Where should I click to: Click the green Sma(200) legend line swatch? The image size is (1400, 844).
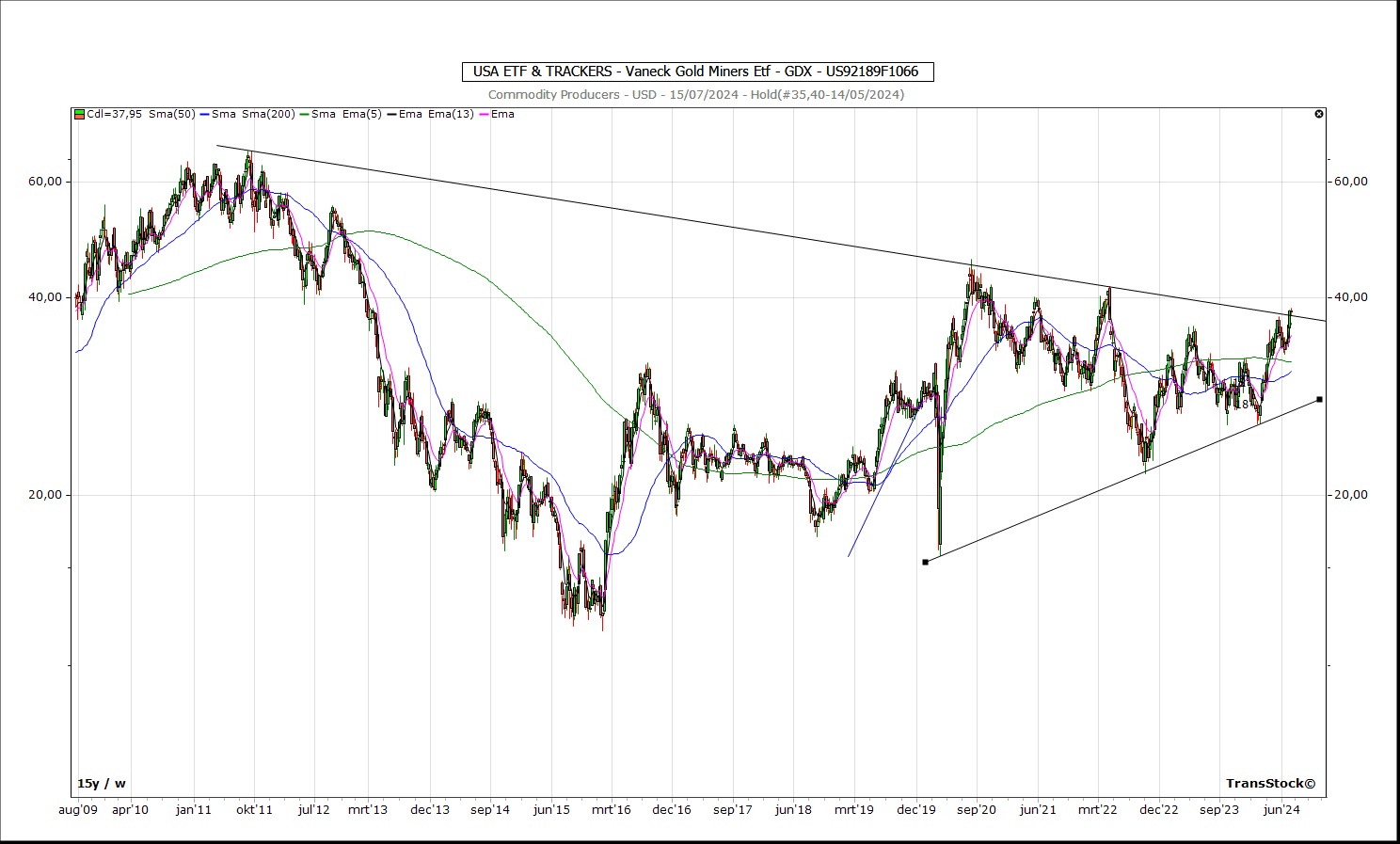coord(304,114)
